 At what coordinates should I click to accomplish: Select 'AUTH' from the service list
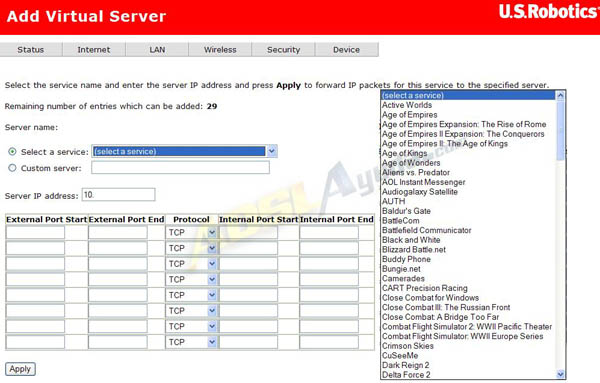468,202
